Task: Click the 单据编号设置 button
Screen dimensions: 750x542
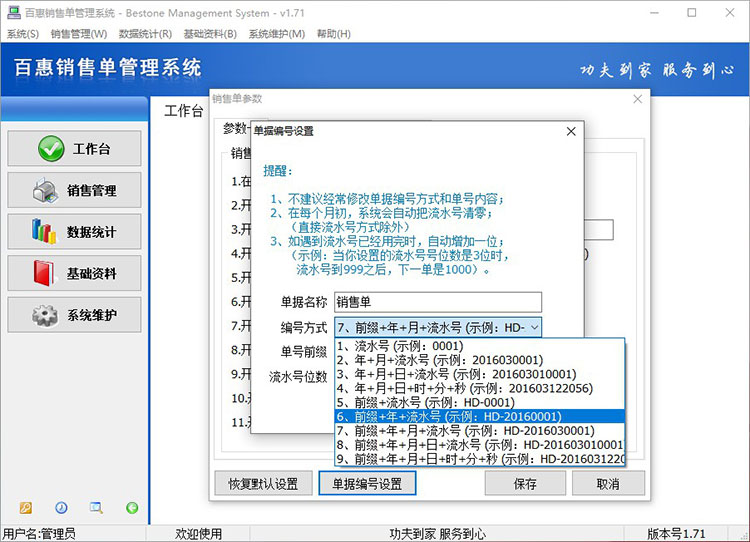Action: (367, 484)
